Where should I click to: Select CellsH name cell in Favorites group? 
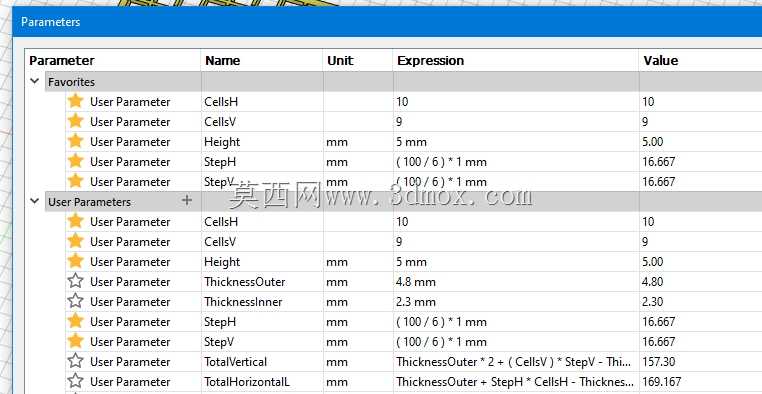[262, 102]
